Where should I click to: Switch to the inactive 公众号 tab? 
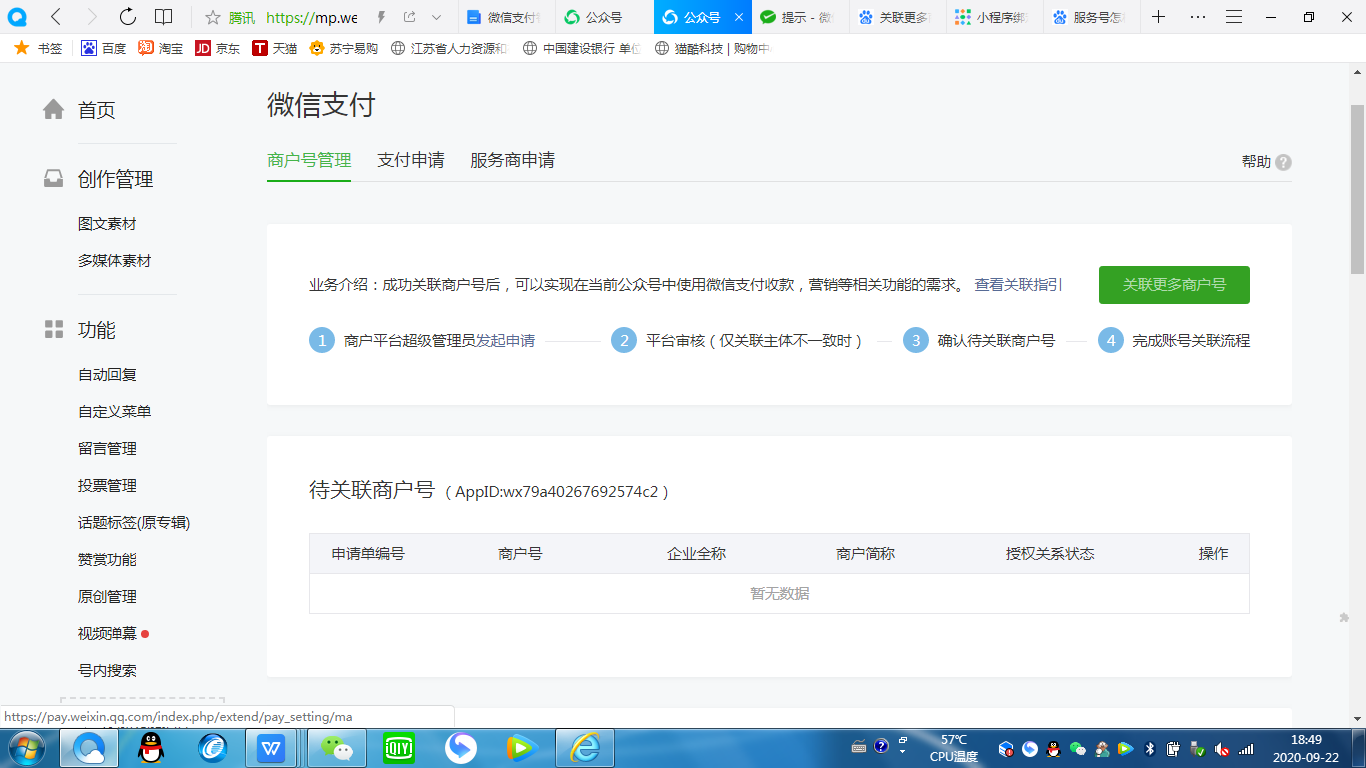click(x=604, y=17)
